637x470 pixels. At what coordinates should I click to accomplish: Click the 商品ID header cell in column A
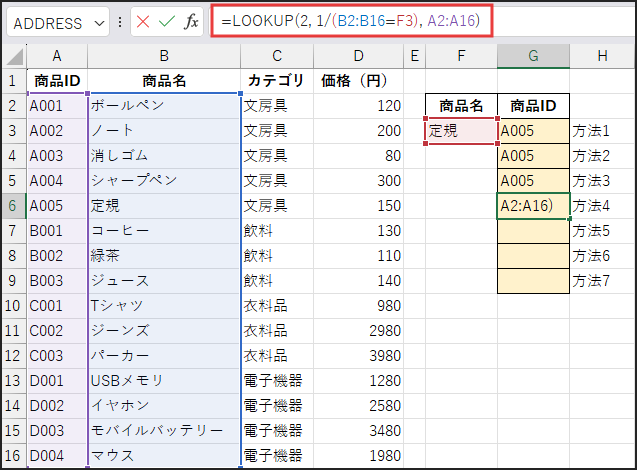pos(57,81)
